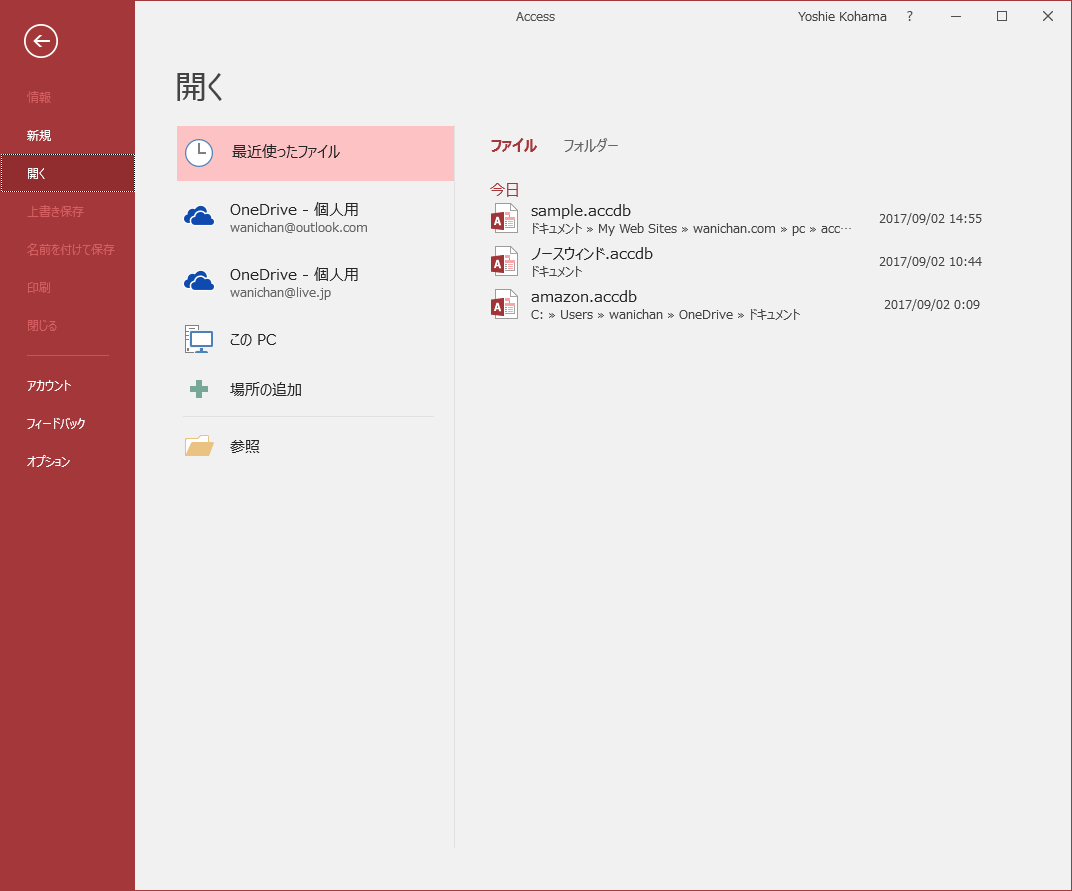Switch to the フォルダー tab

[x=591, y=146]
